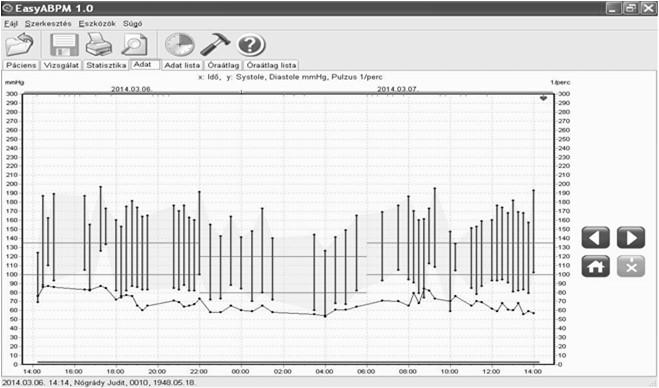Open the Súgó menu
The image size is (659, 388).
(132, 24)
